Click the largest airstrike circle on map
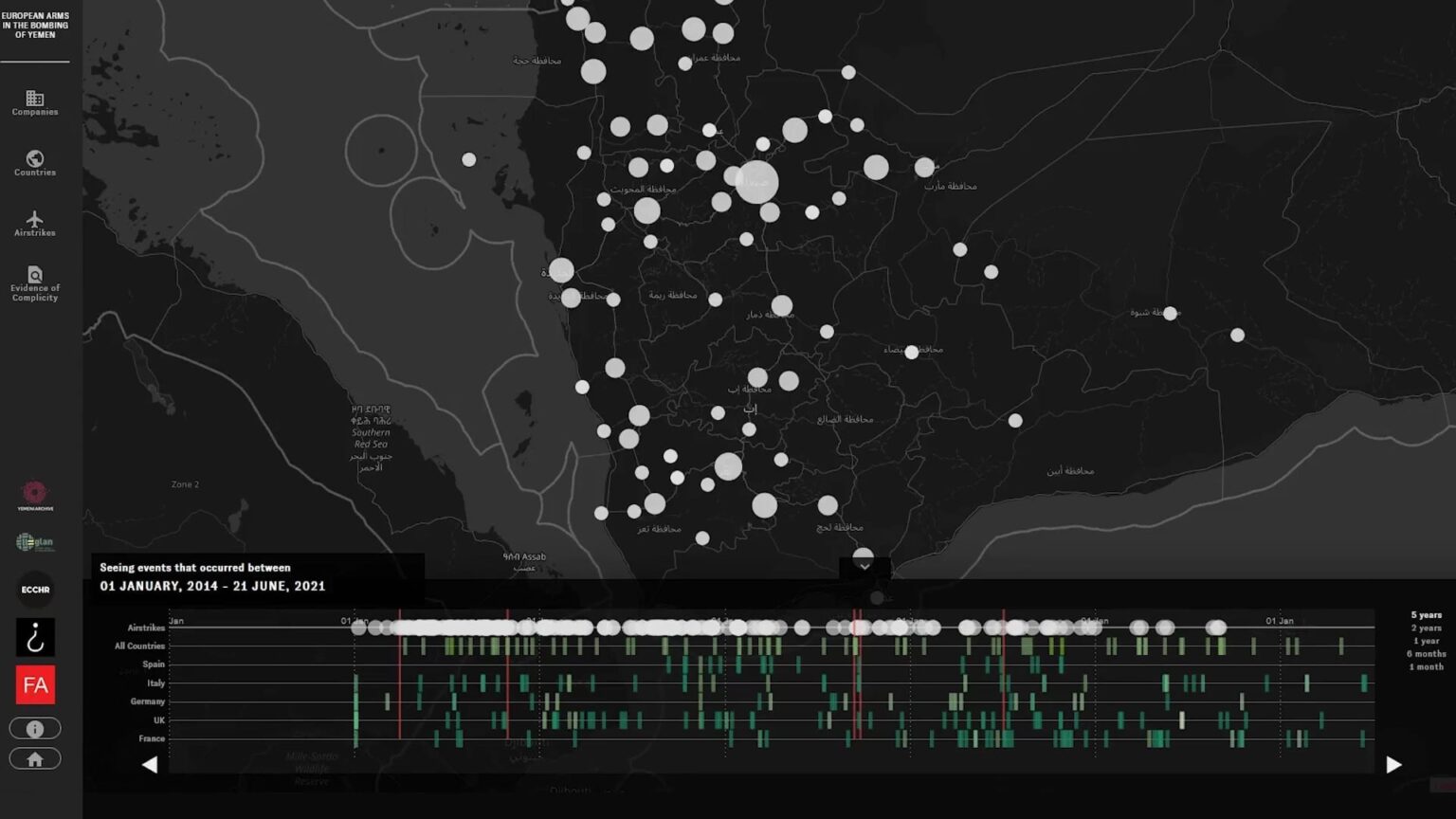Screen dimensions: 1456x819 (x=756, y=181)
